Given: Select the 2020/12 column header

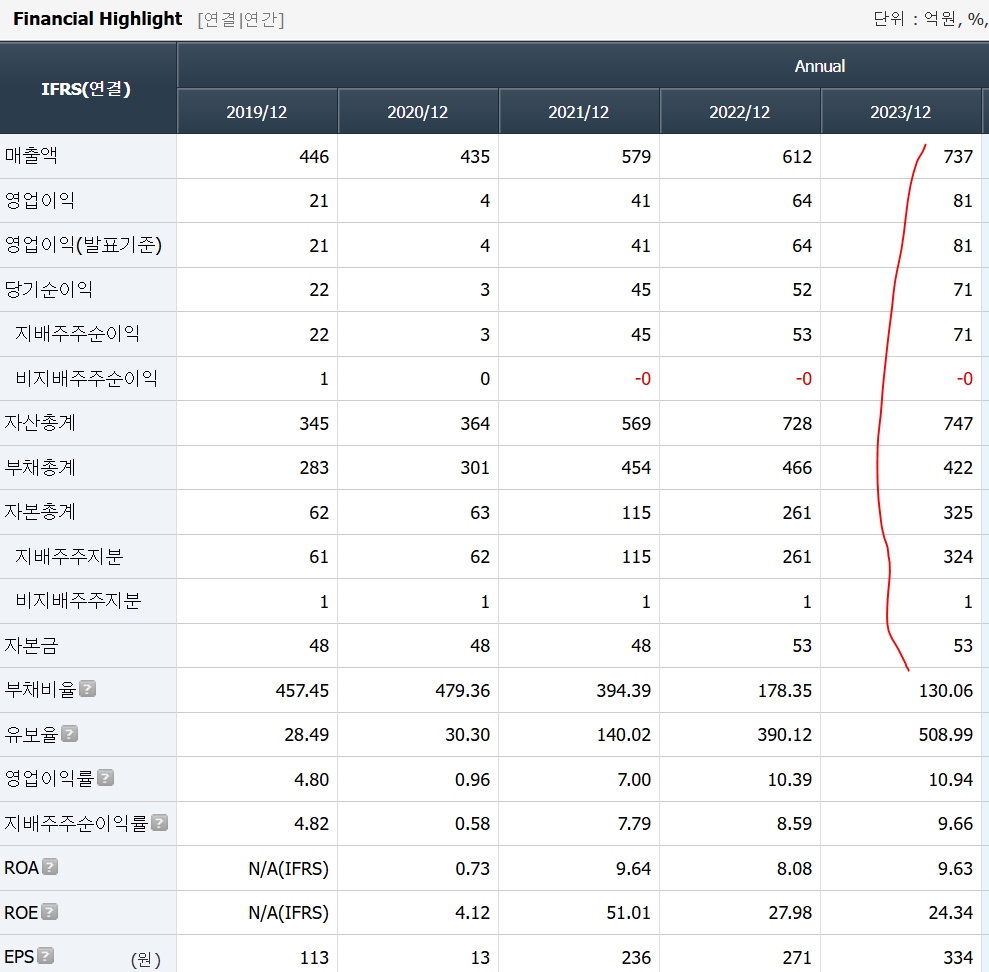Looking at the screenshot, I should coord(418,112).
